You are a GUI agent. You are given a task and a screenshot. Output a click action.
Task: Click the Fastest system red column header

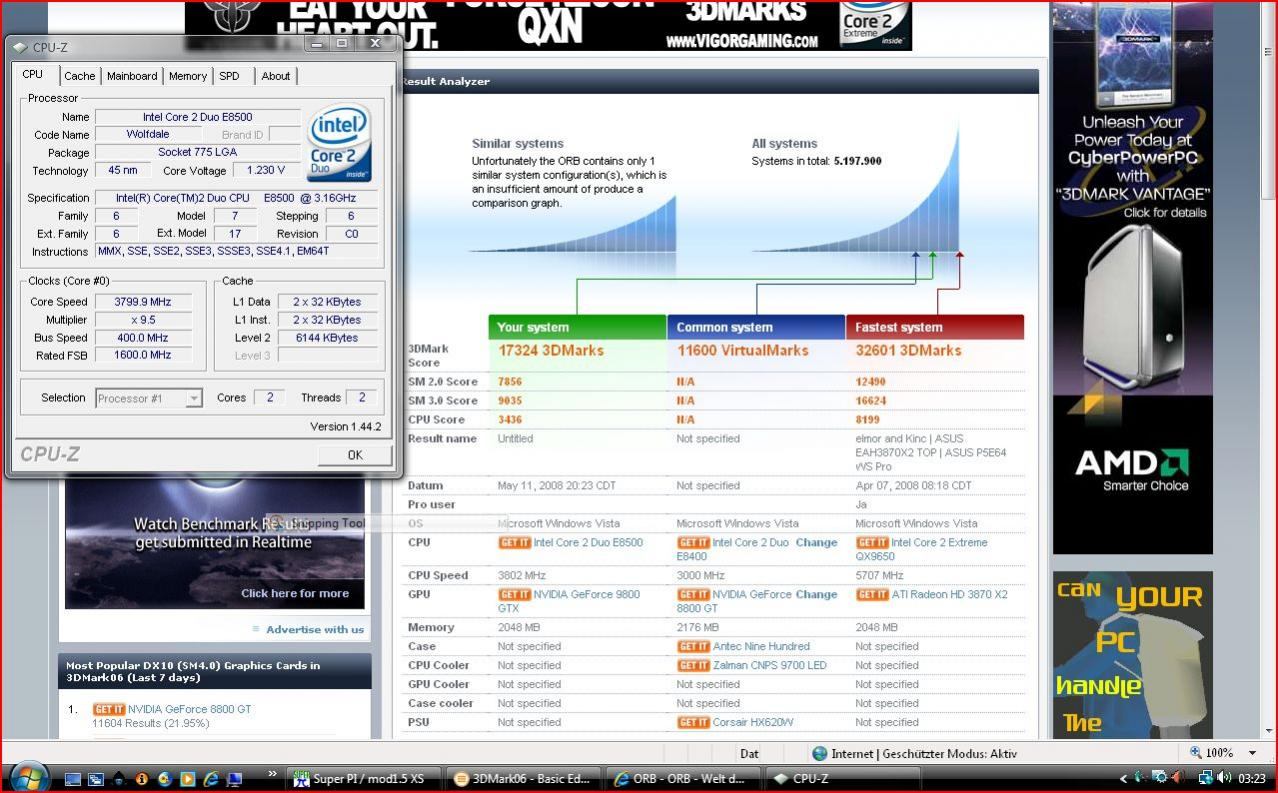coord(935,327)
